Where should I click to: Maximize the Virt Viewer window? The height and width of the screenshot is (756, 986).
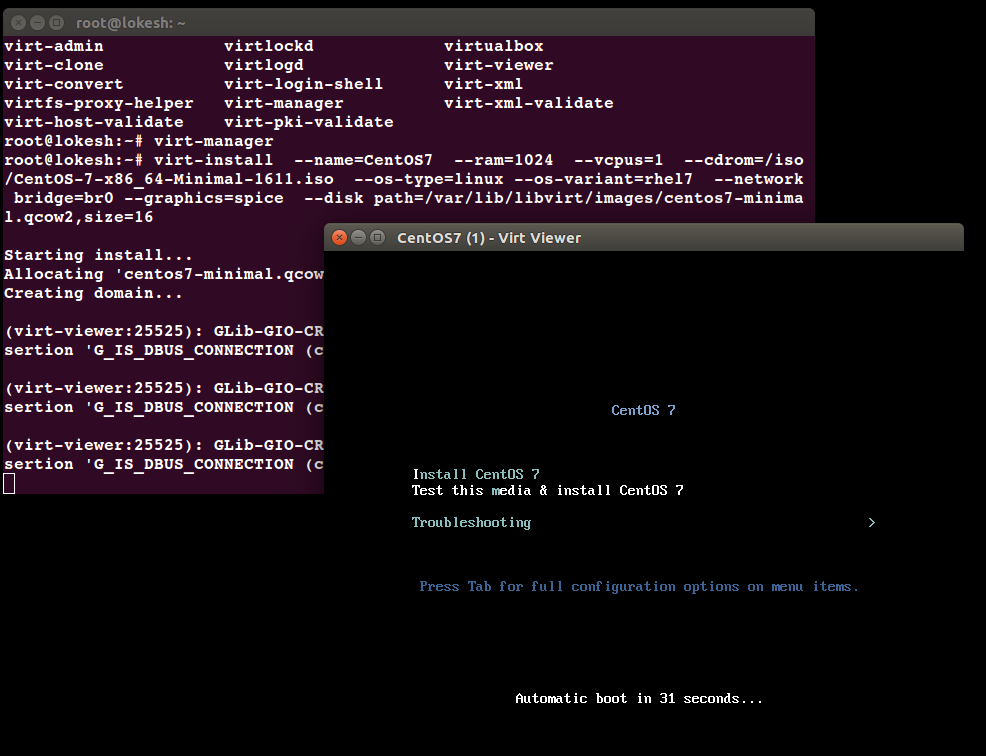377,238
